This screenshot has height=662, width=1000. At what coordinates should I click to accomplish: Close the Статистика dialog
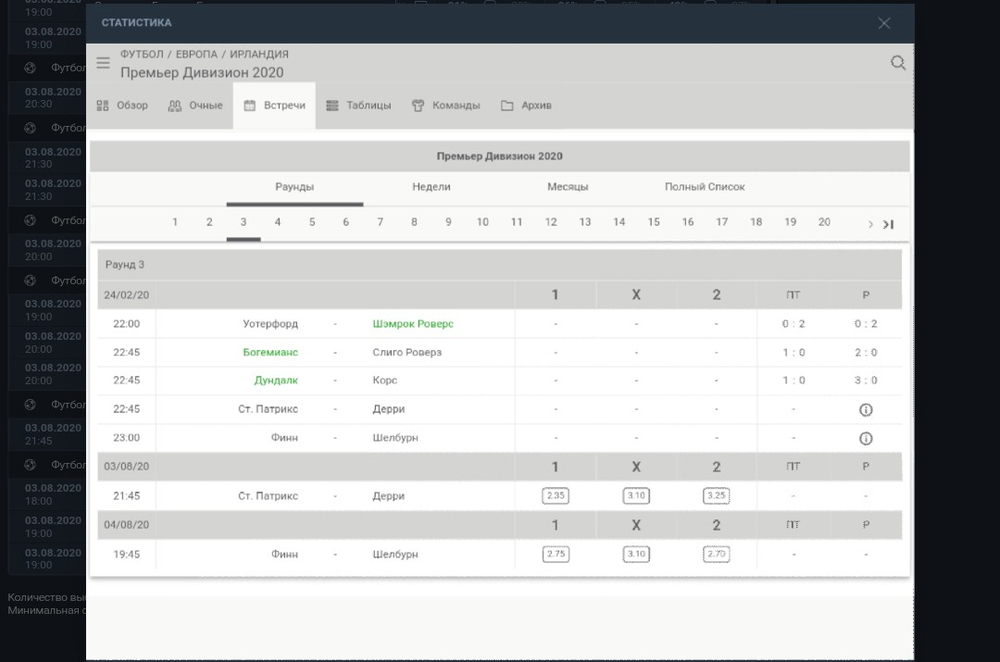[884, 23]
